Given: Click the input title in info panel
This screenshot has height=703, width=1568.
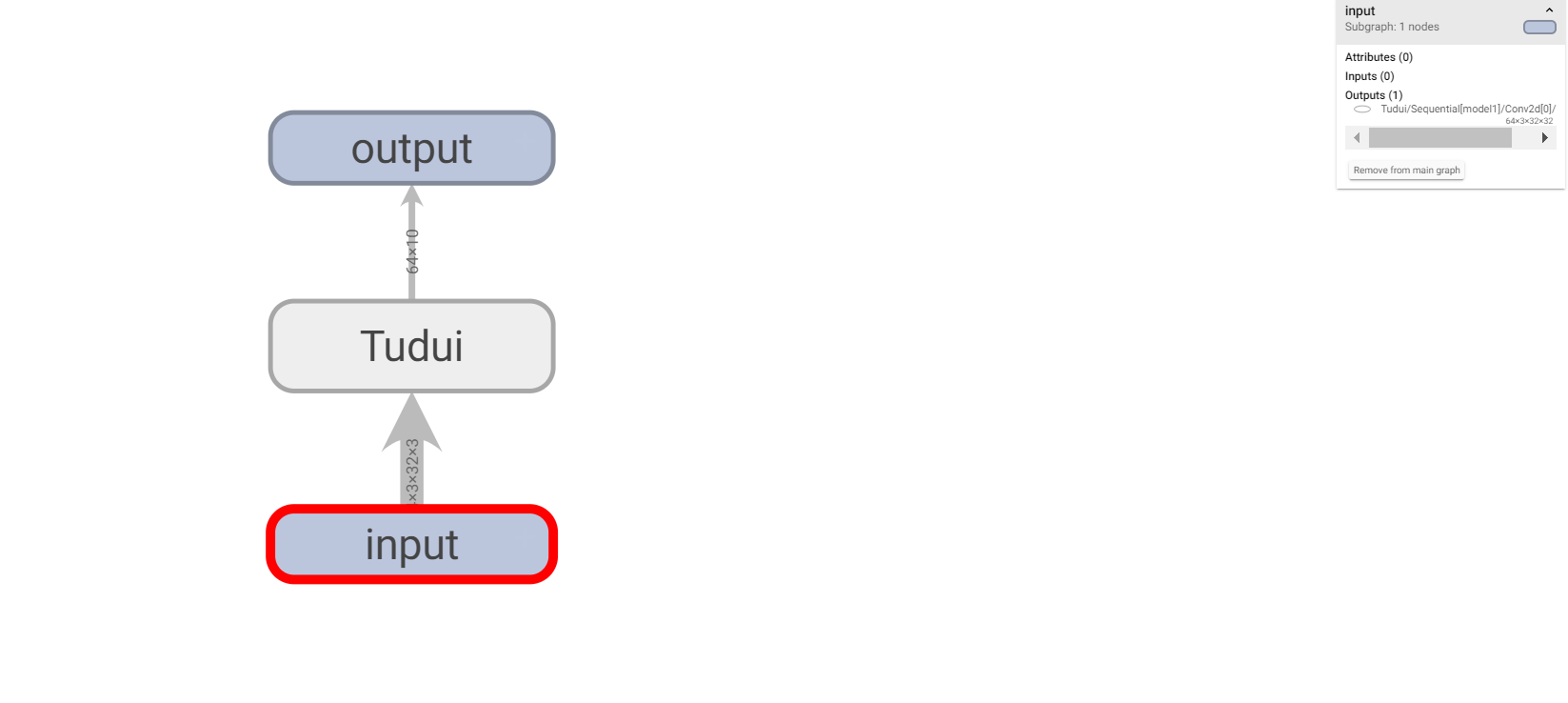Looking at the screenshot, I should pos(1360,10).
